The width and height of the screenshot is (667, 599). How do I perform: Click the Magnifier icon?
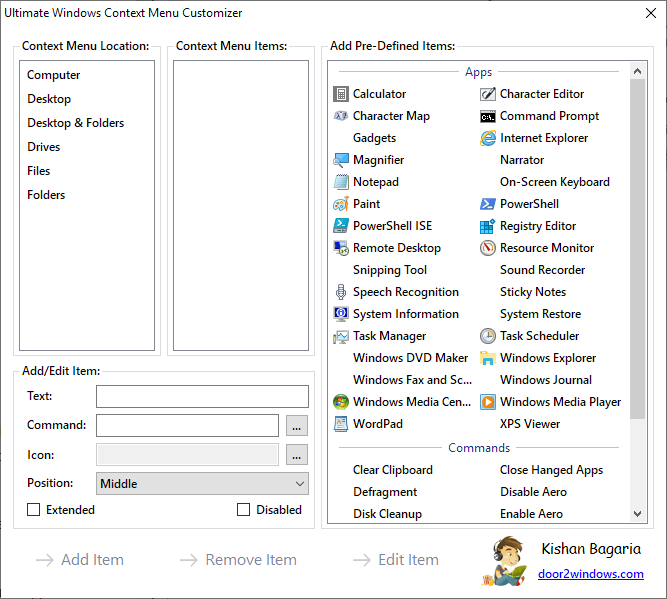tap(341, 160)
